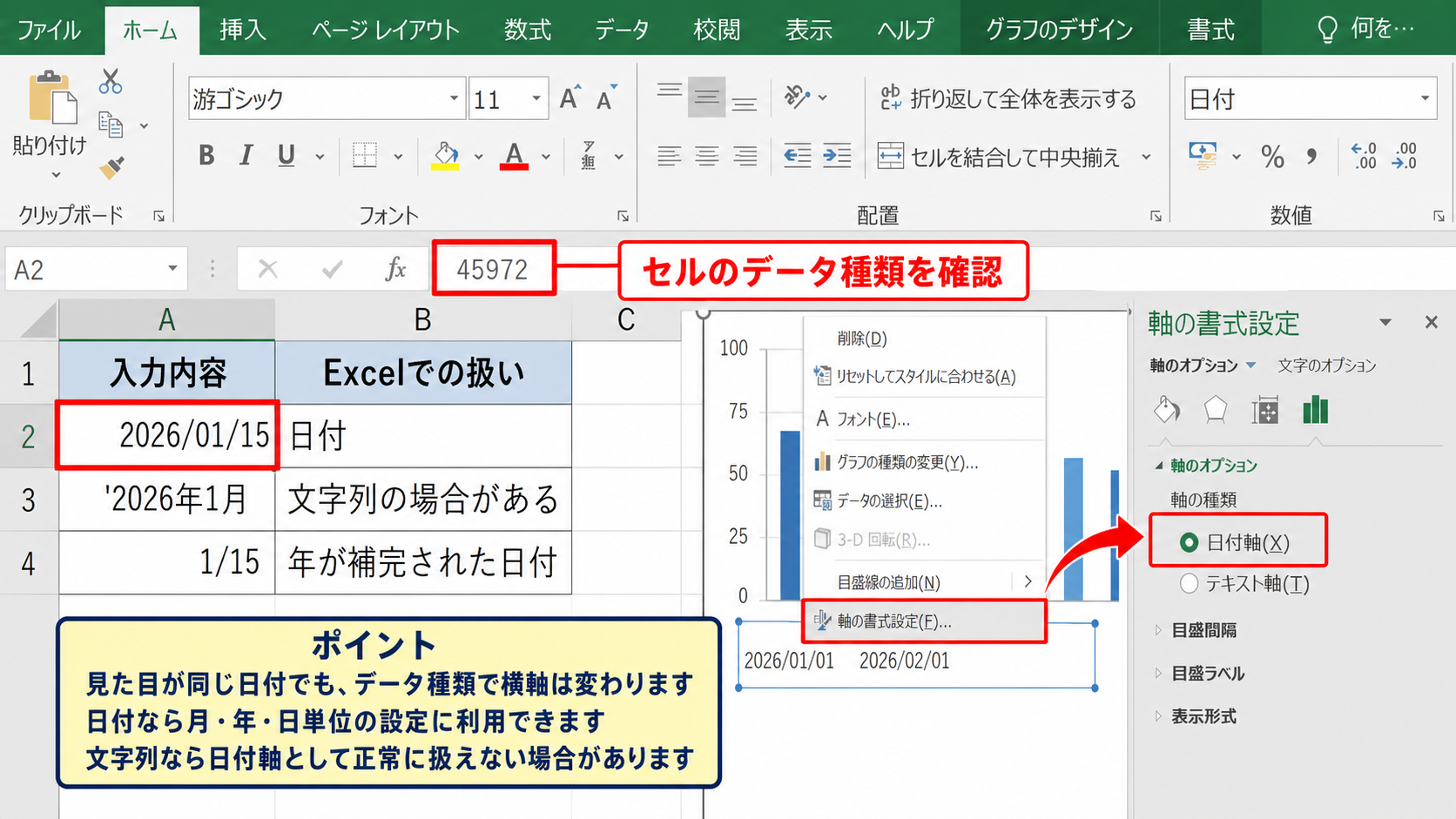
Task: Open Size & Properties tab in axis pane
Action: click(x=1264, y=410)
